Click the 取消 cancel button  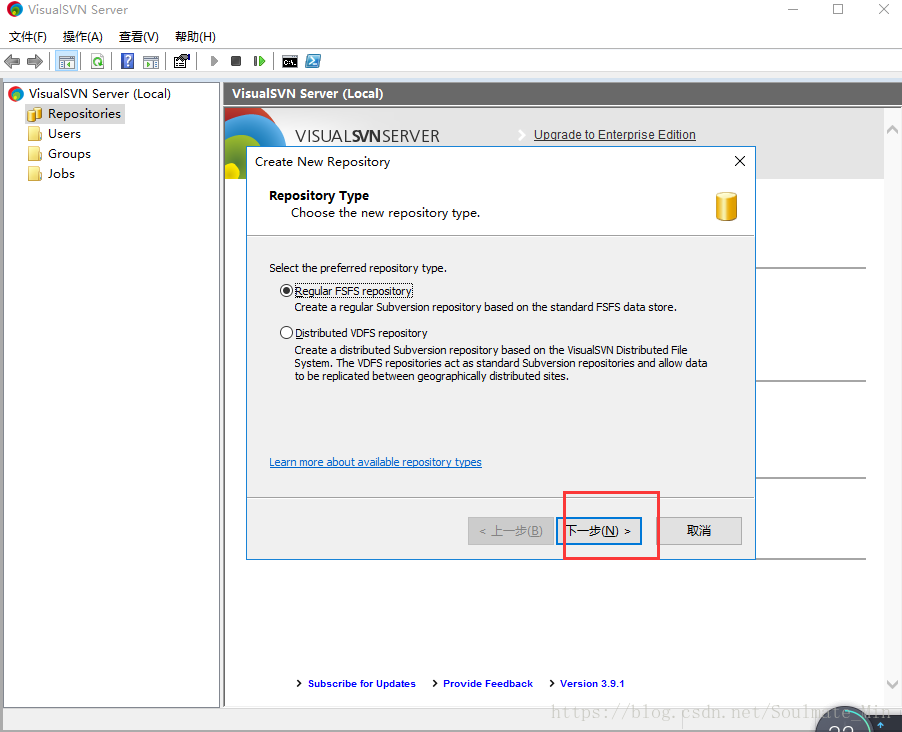pyautogui.click(x=700, y=531)
